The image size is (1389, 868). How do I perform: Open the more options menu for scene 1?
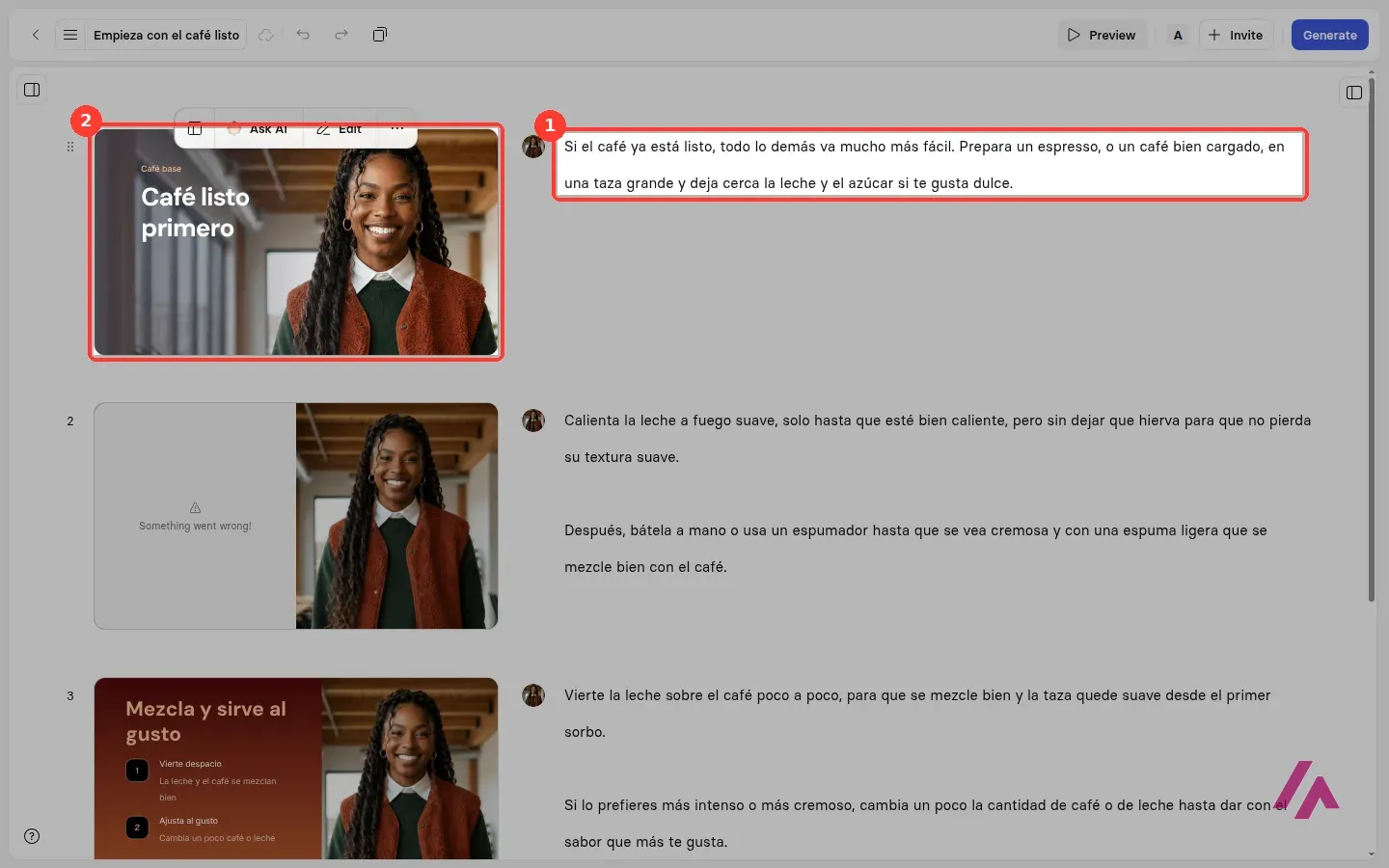click(397, 128)
